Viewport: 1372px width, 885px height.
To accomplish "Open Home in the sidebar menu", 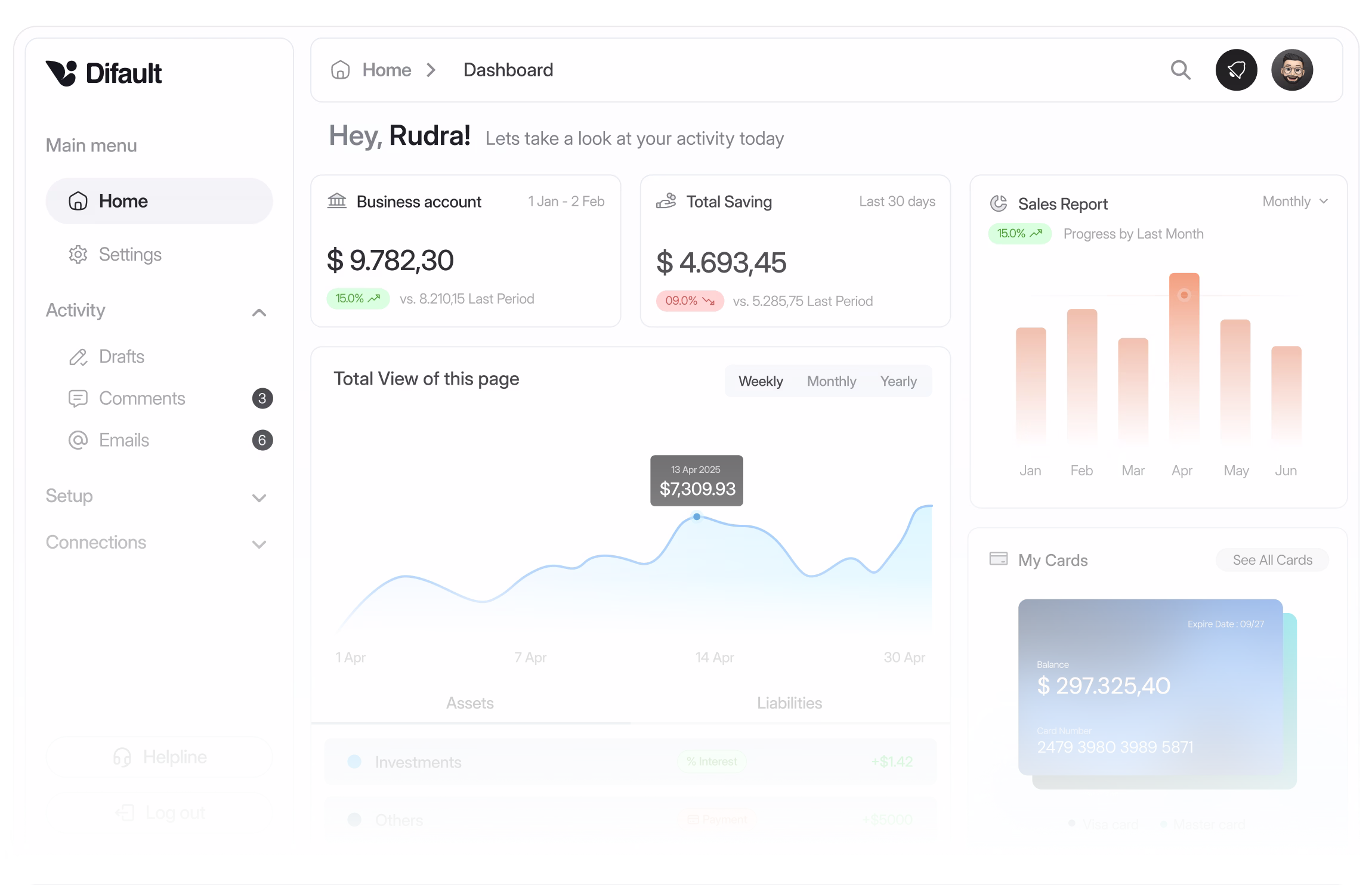I will pos(159,201).
